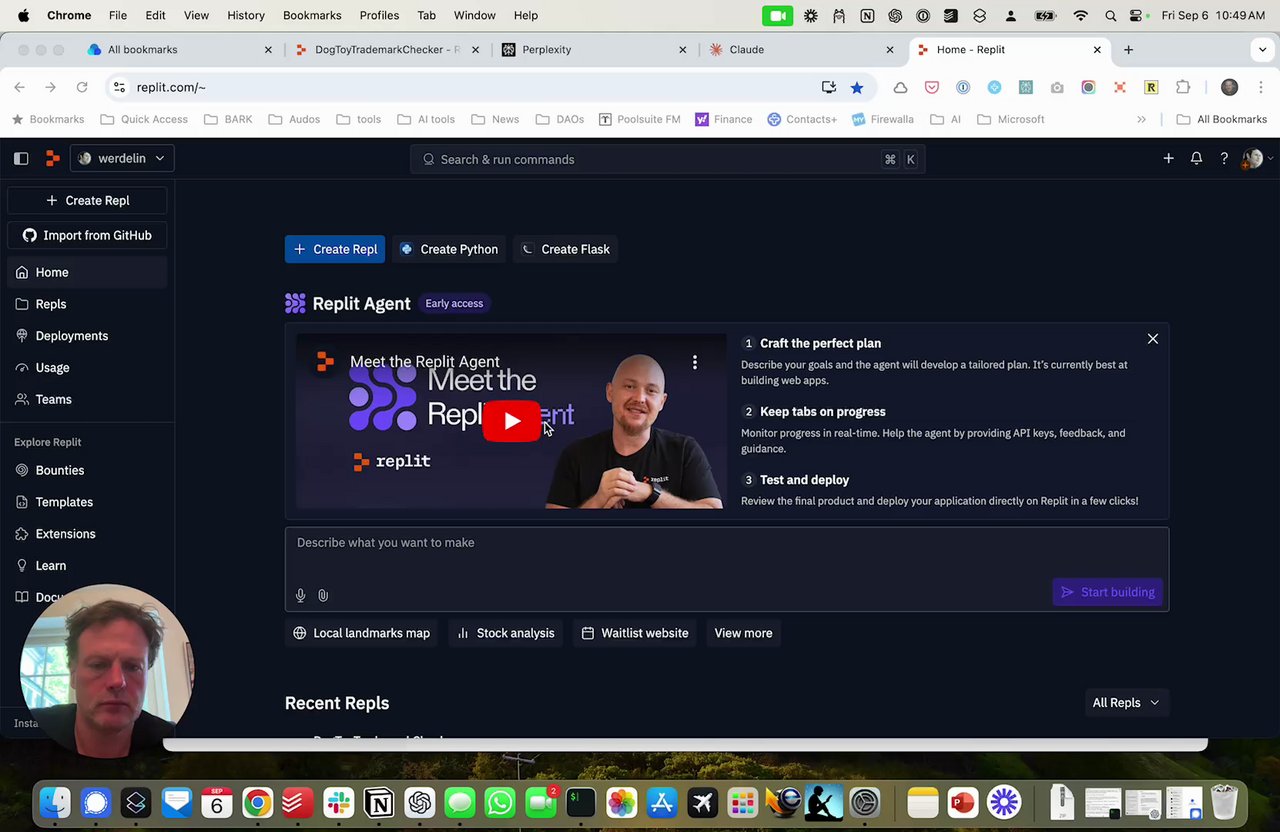Click the bookmark star icon
The height and width of the screenshot is (832, 1280).
pos(857,87)
